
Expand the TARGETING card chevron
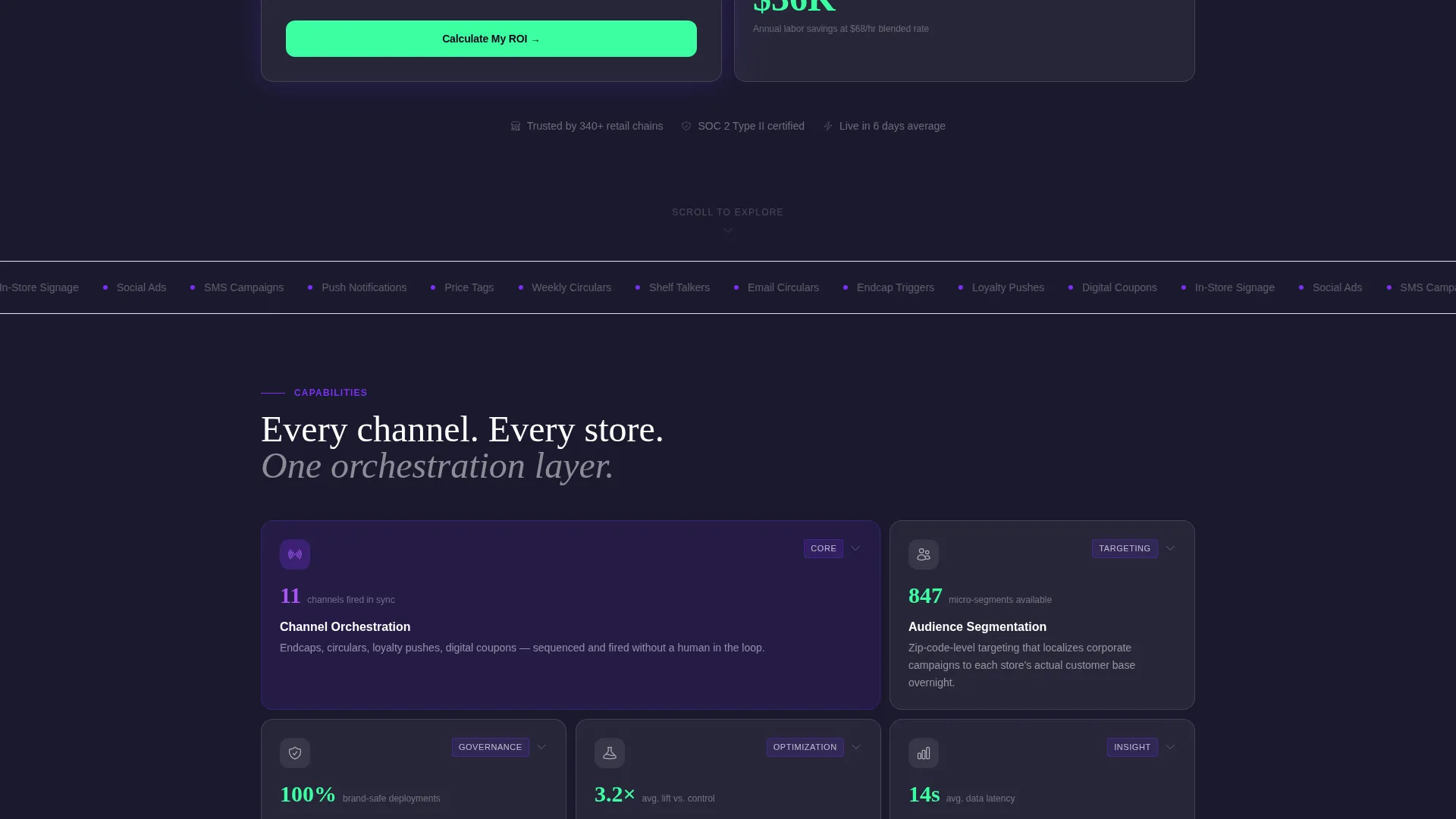pyautogui.click(x=1170, y=548)
